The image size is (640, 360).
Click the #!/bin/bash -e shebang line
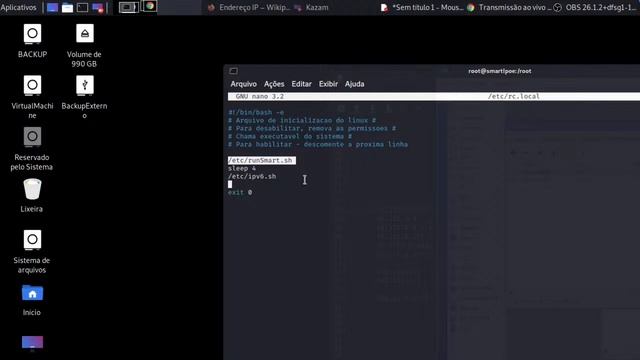pyautogui.click(x=256, y=112)
